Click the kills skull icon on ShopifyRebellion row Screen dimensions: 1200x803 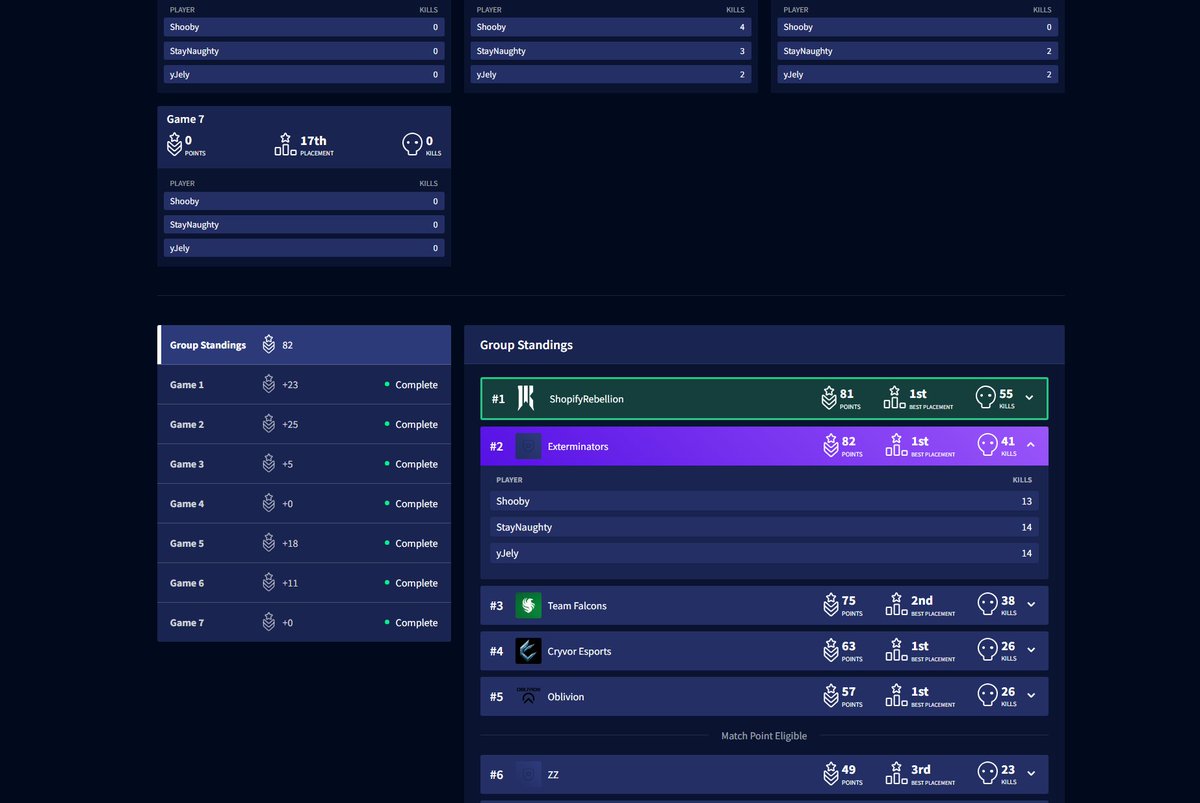pos(984,397)
